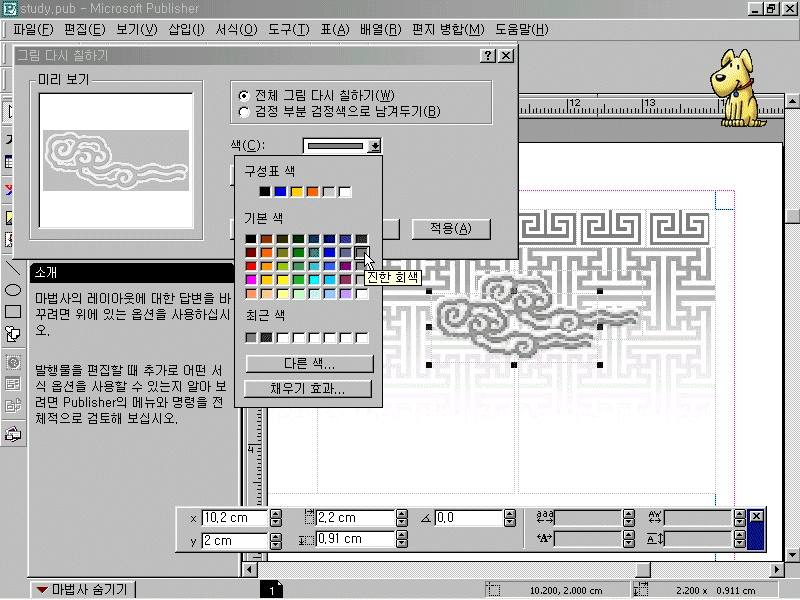Click the y position input field

point(235,540)
